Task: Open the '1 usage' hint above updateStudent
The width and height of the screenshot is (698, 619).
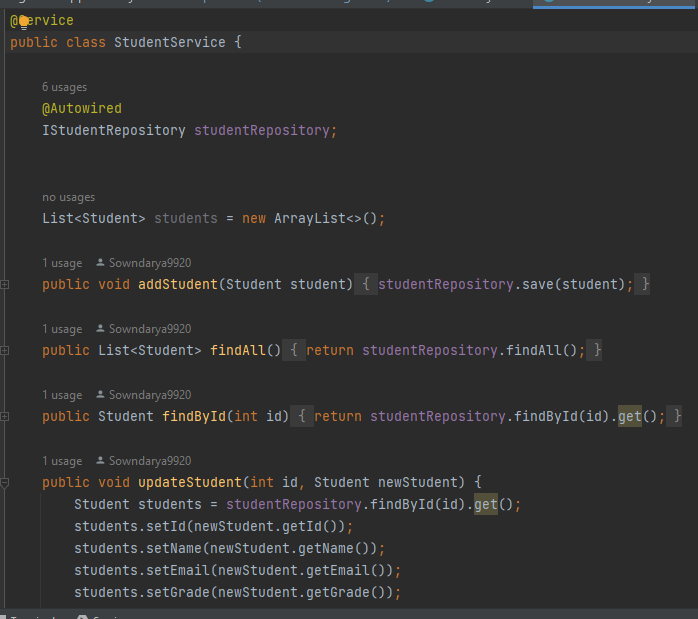Action: (62, 461)
